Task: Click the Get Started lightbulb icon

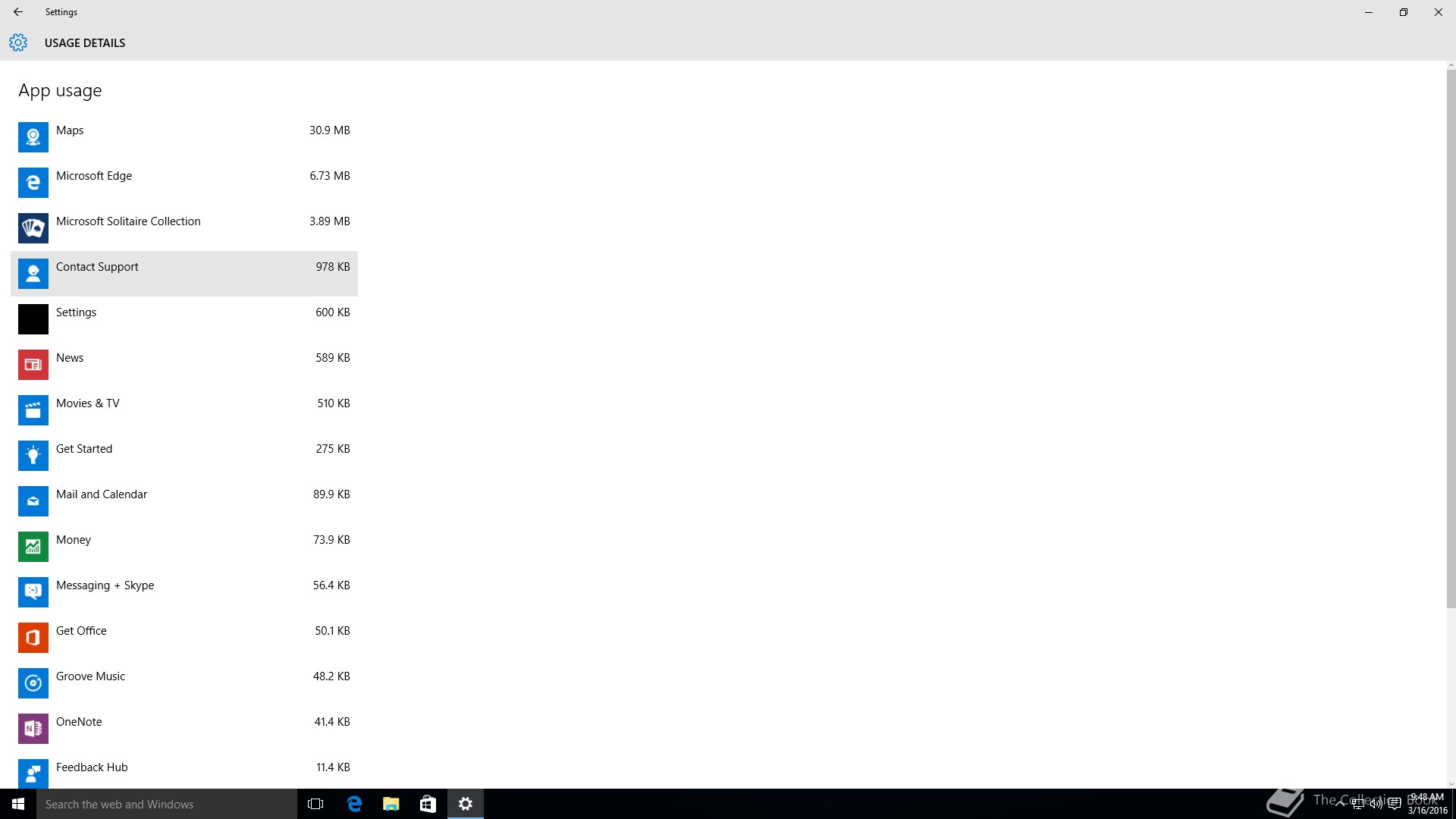Action: pos(33,456)
